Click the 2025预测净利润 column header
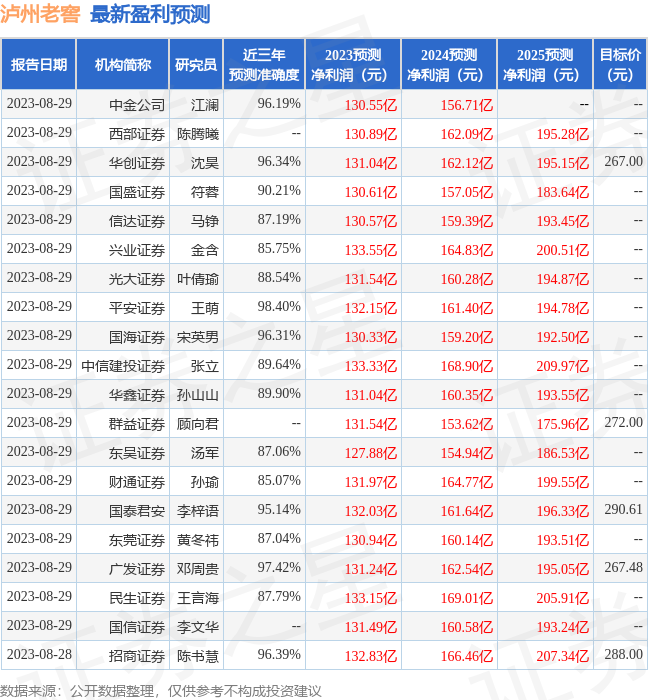This screenshot has width=648, height=700. pos(545,64)
